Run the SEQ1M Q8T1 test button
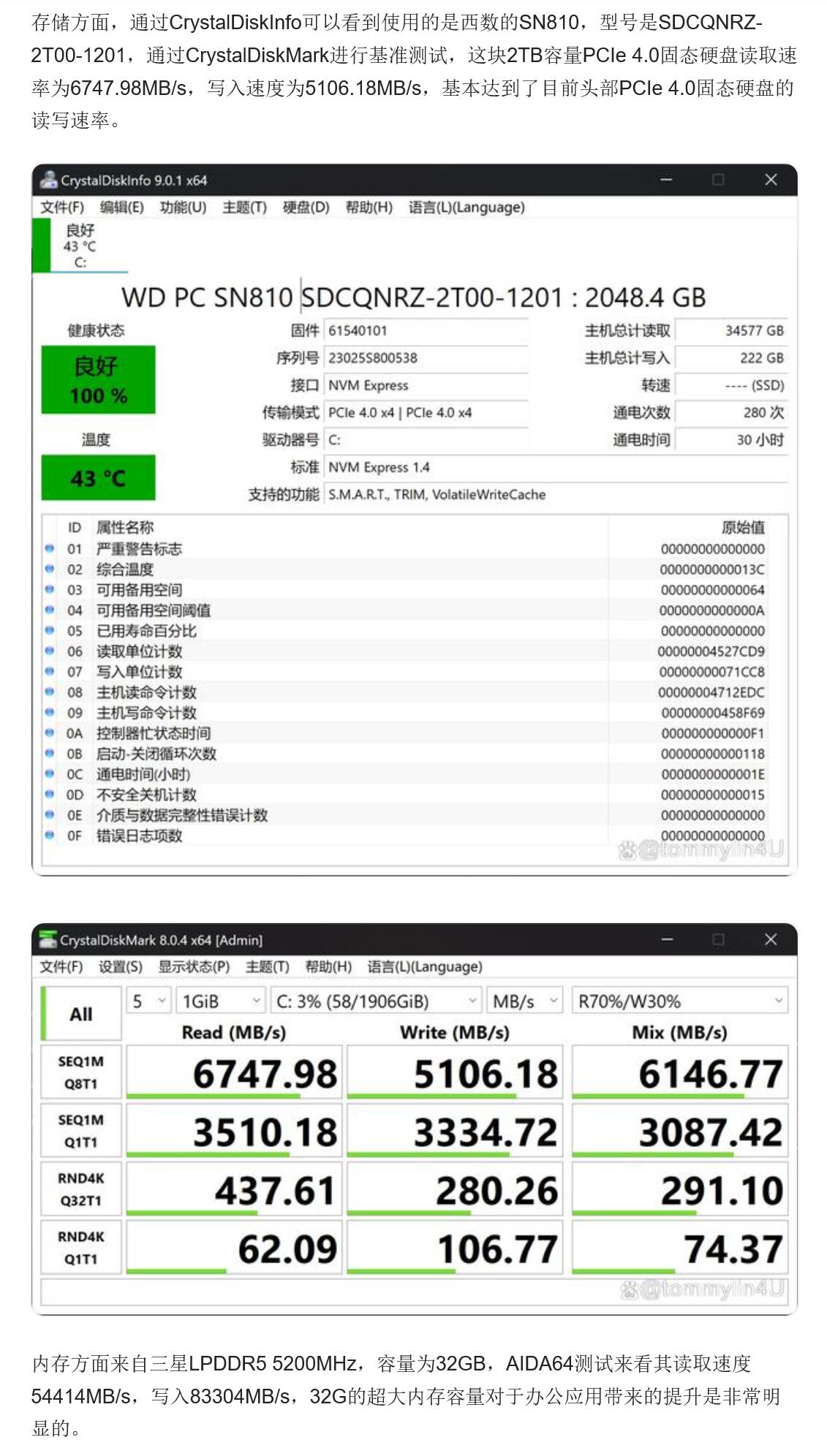827x1456 pixels. coord(80,1072)
